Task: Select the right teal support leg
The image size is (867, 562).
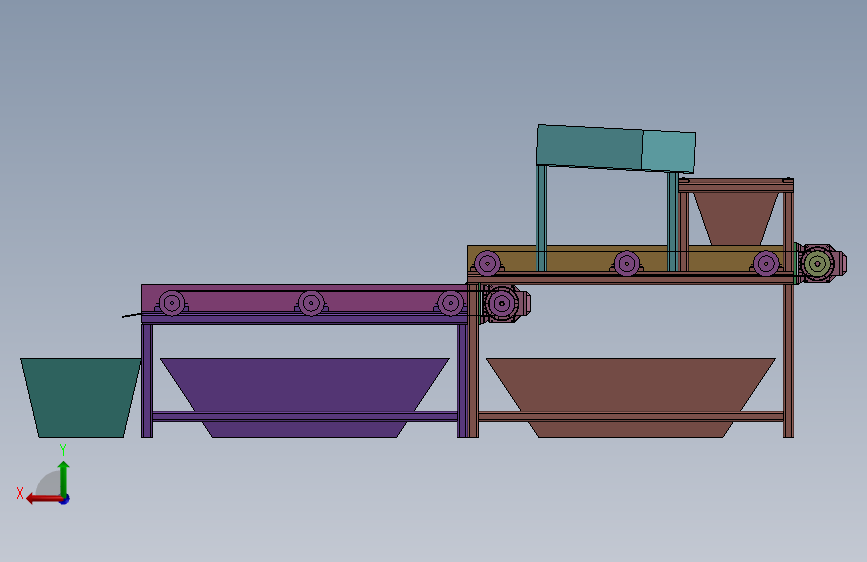Action: [673, 222]
